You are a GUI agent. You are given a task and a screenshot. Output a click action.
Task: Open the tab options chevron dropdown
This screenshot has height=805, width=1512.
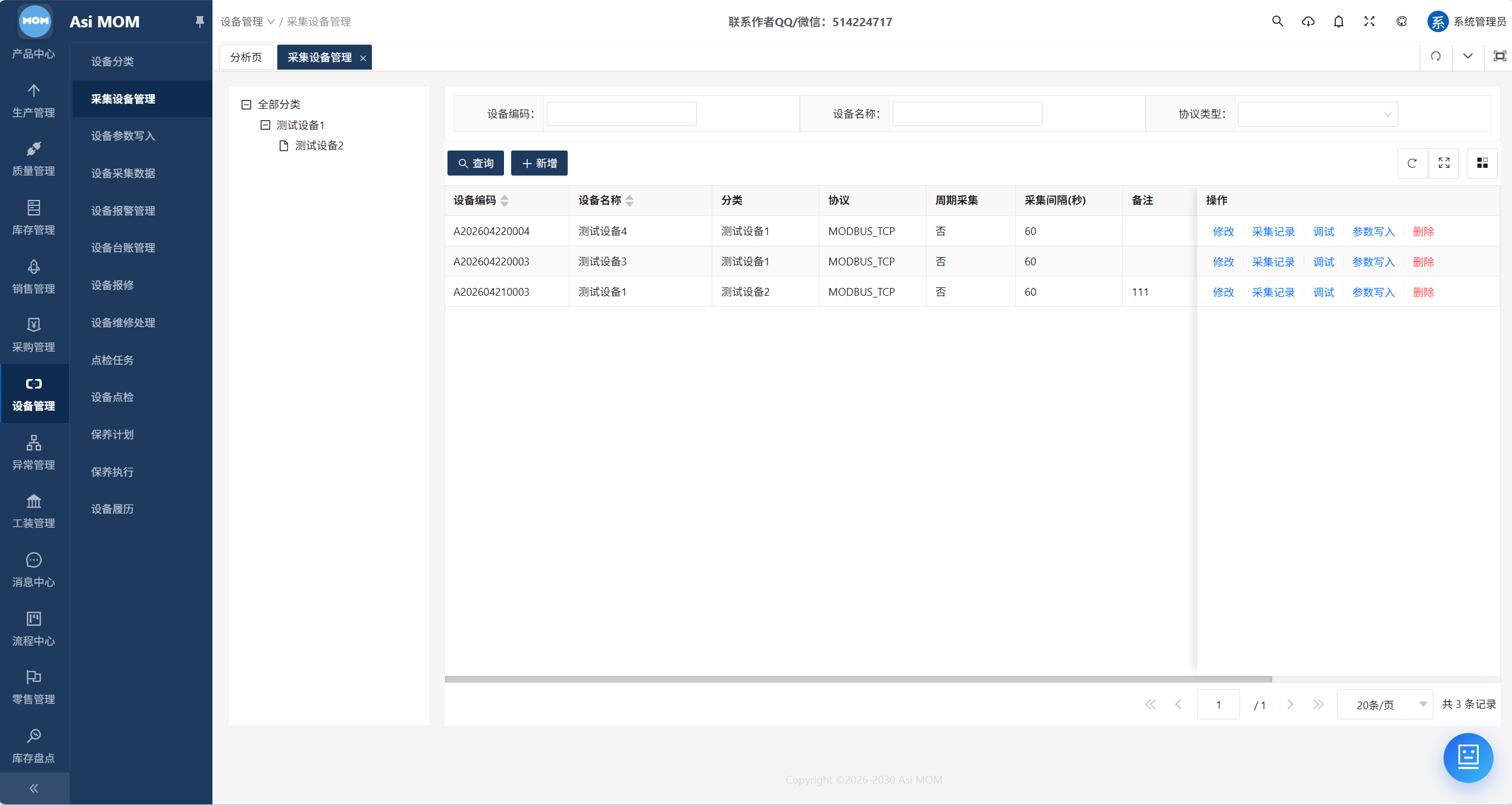(1468, 57)
